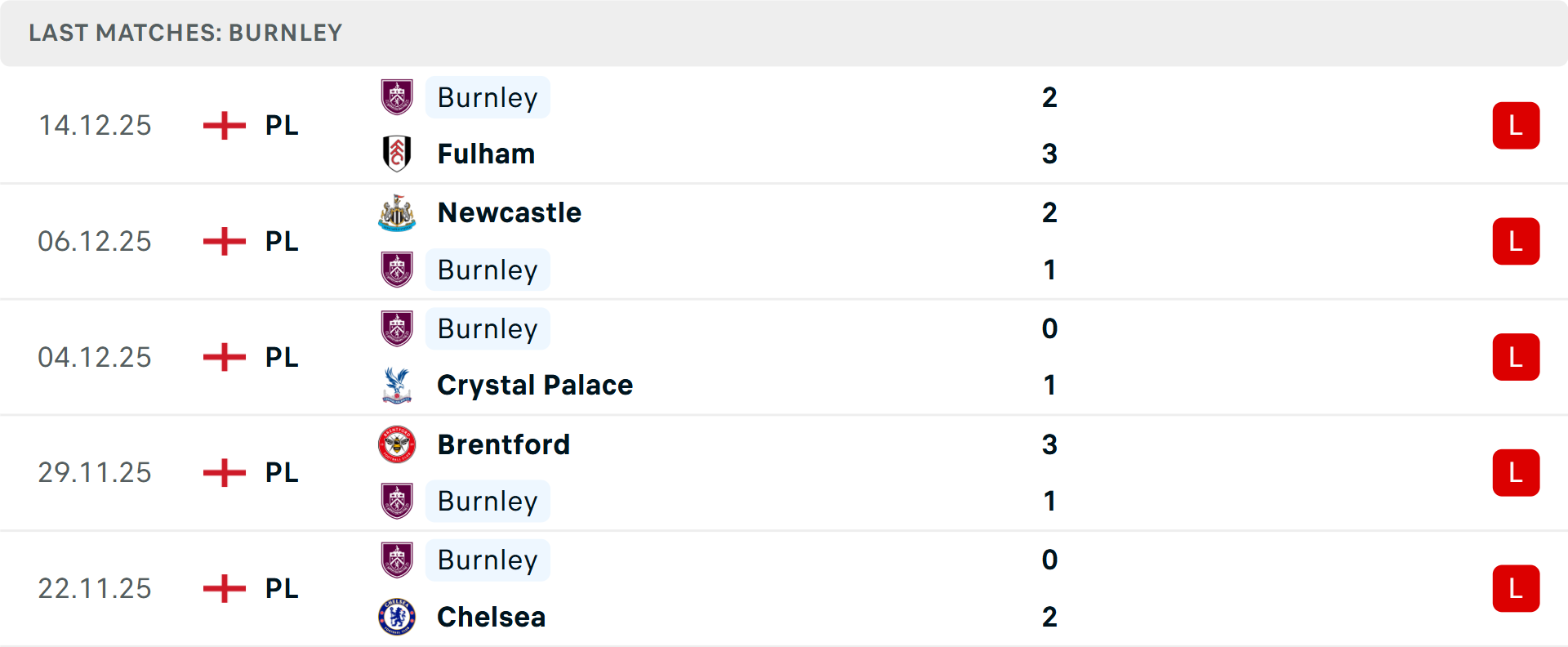
Task: Click the loss badge for the Chelsea match
Action: click(1516, 588)
